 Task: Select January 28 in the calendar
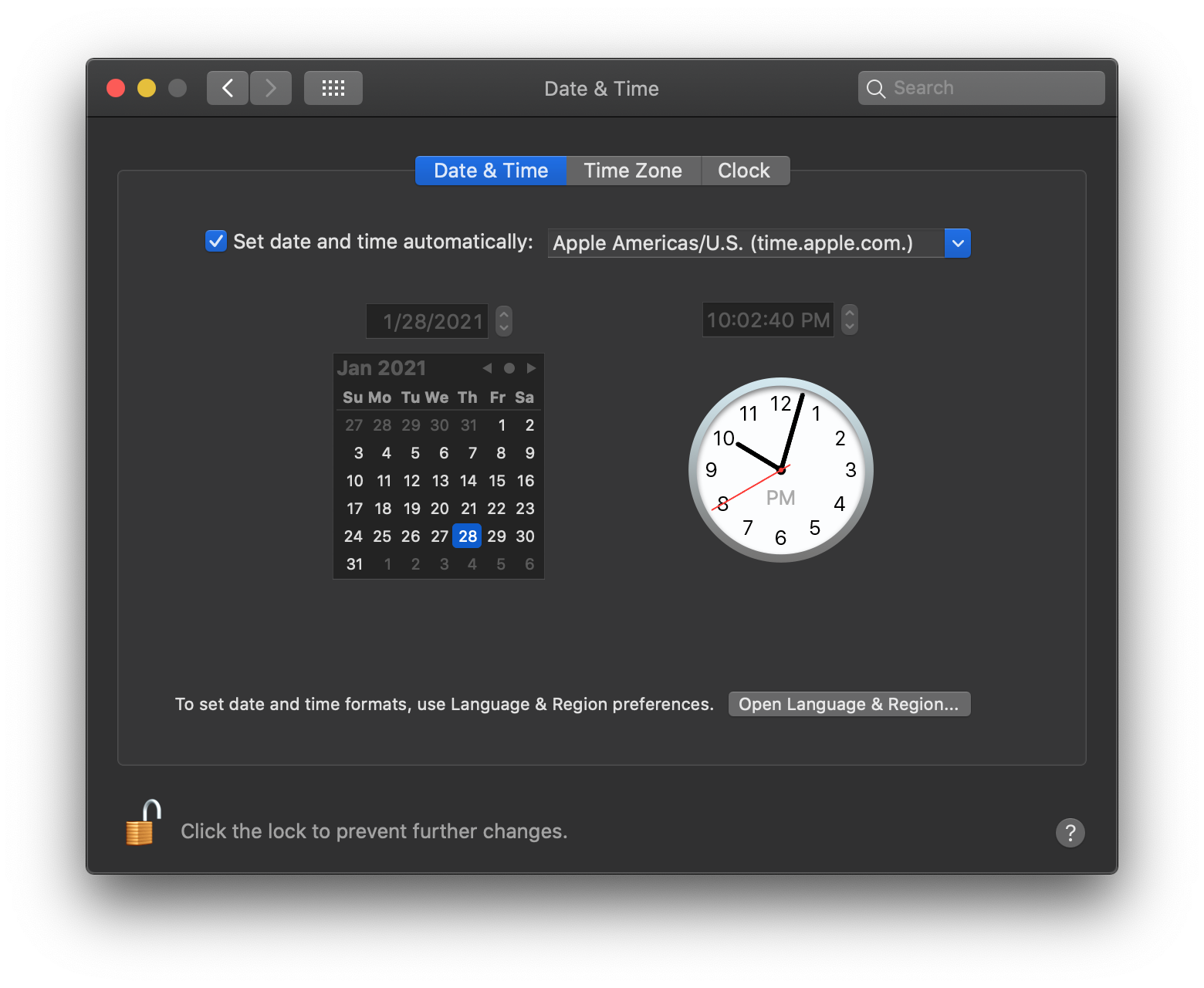[468, 536]
